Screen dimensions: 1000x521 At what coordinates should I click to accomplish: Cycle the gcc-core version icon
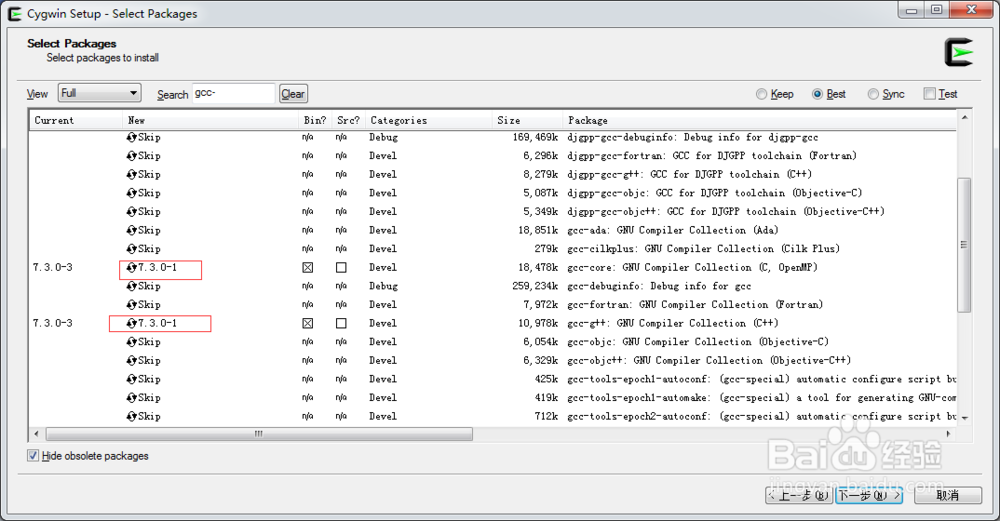(131, 267)
